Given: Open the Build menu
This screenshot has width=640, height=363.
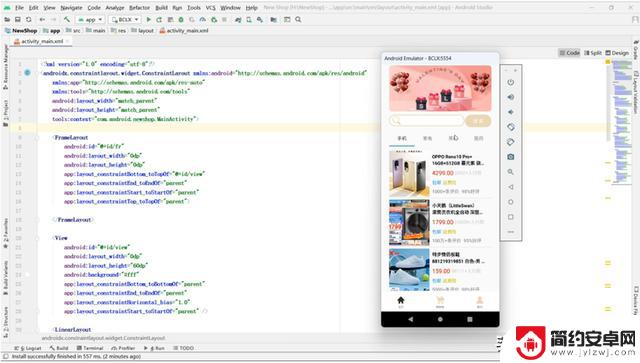Looking at the screenshot, I should tap(162, 8).
